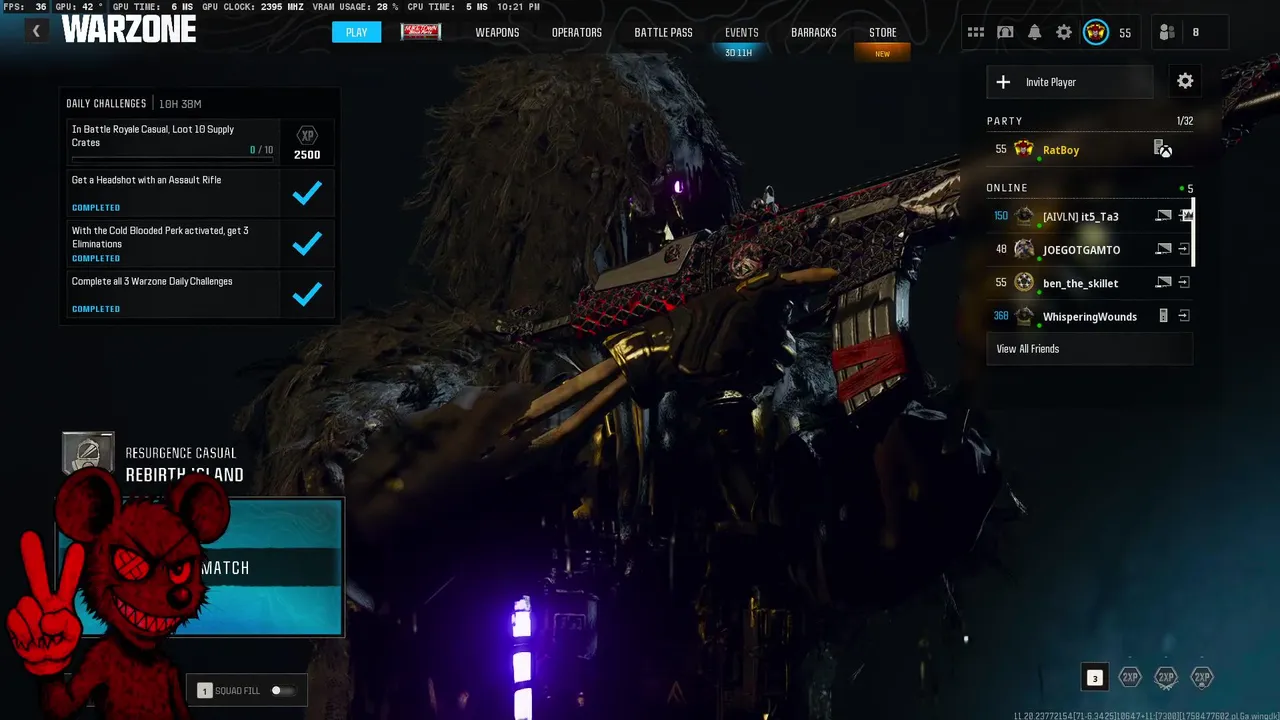Click the Cold Blooded challenge completed checkmark

307,243
